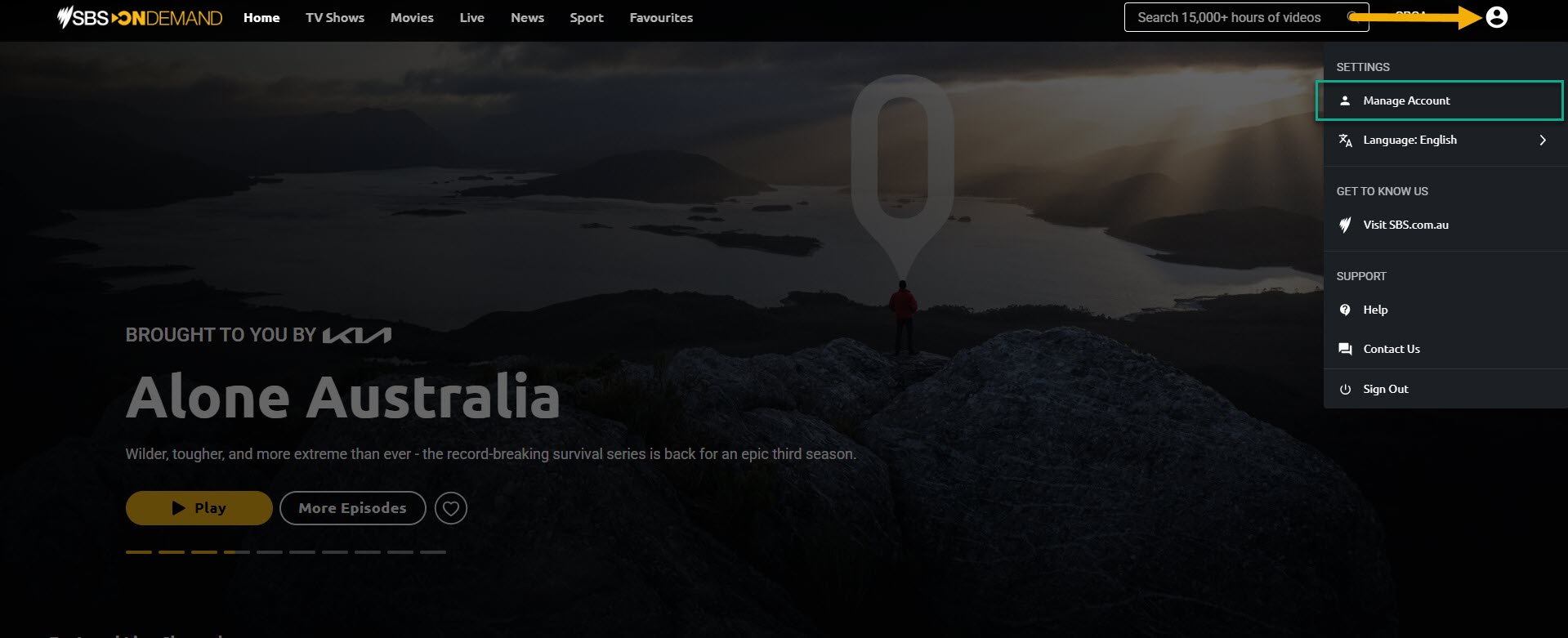The image size is (1568, 638).
Task: Click the Help question mark icon
Action: [1345, 310]
